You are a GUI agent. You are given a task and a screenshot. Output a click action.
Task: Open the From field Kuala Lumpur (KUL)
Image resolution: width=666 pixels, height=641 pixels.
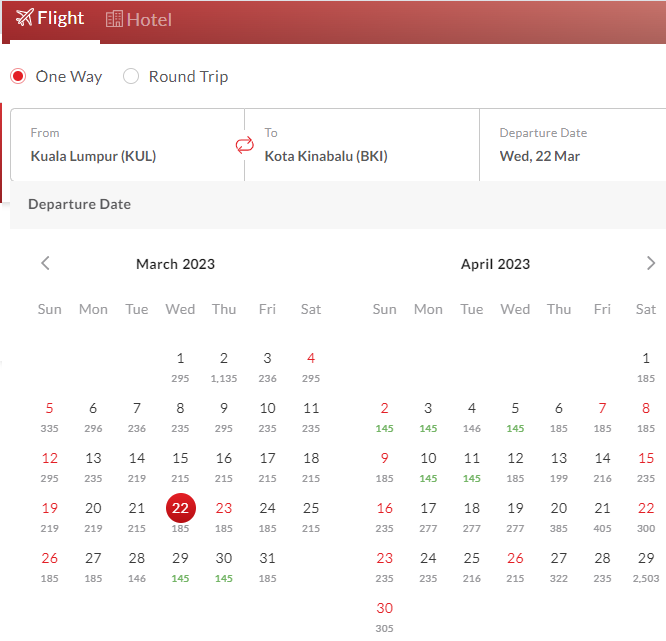(x=127, y=146)
